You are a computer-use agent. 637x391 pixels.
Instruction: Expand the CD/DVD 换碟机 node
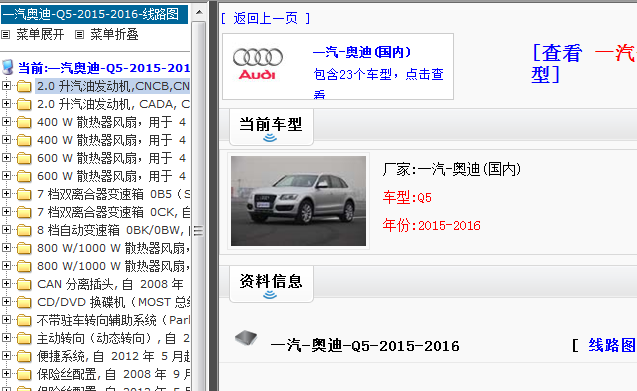click(x=6, y=301)
